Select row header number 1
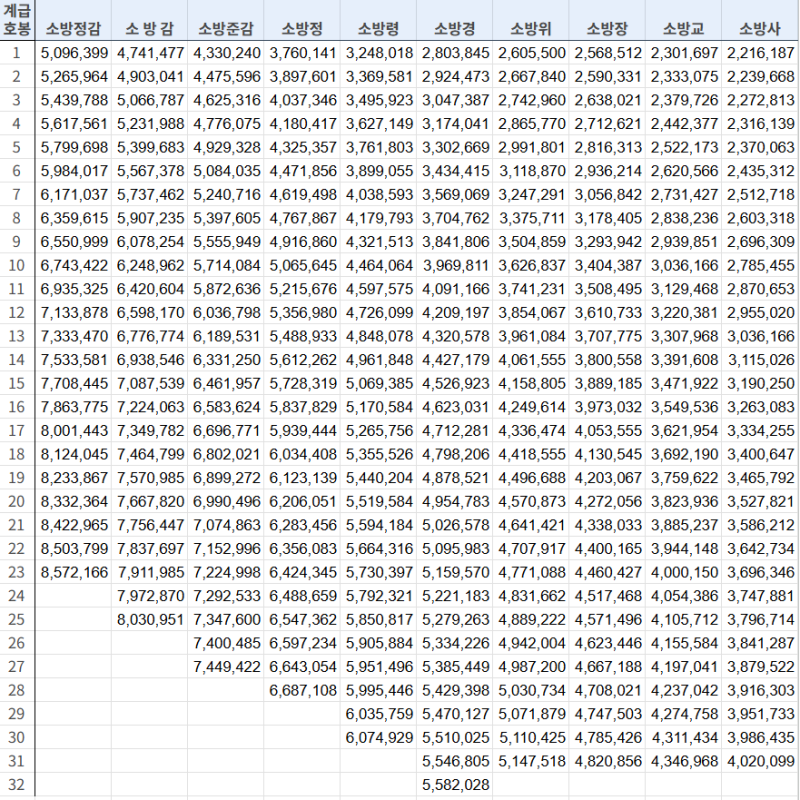Screen dimensions: 800x800 click(17, 53)
